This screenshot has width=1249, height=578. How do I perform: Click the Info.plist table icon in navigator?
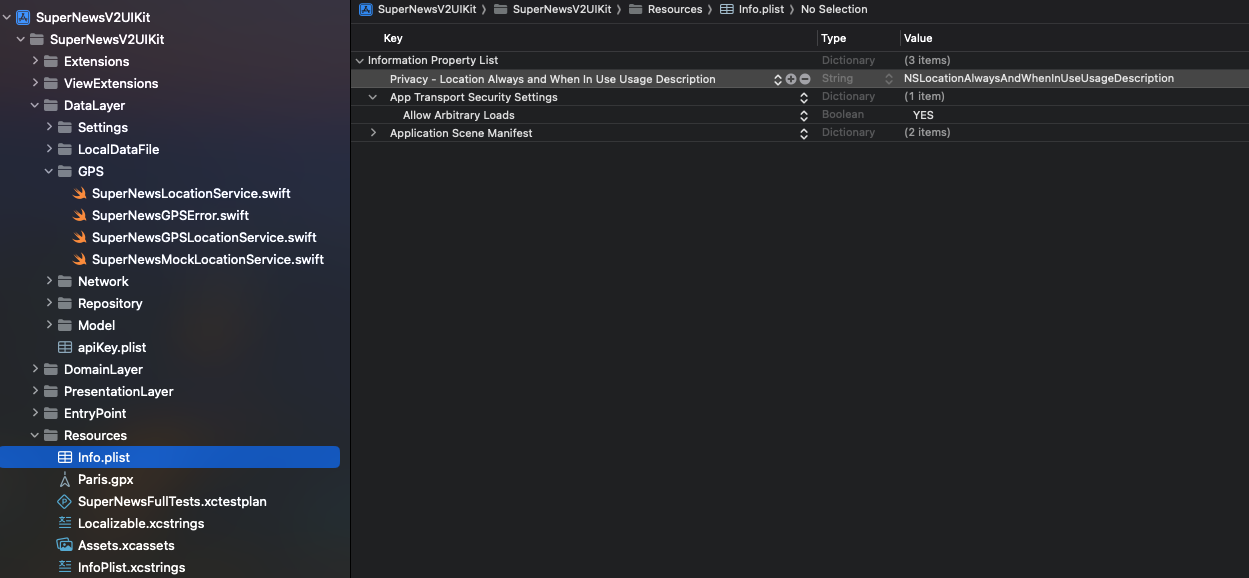pyautogui.click(x=65, y=457)
